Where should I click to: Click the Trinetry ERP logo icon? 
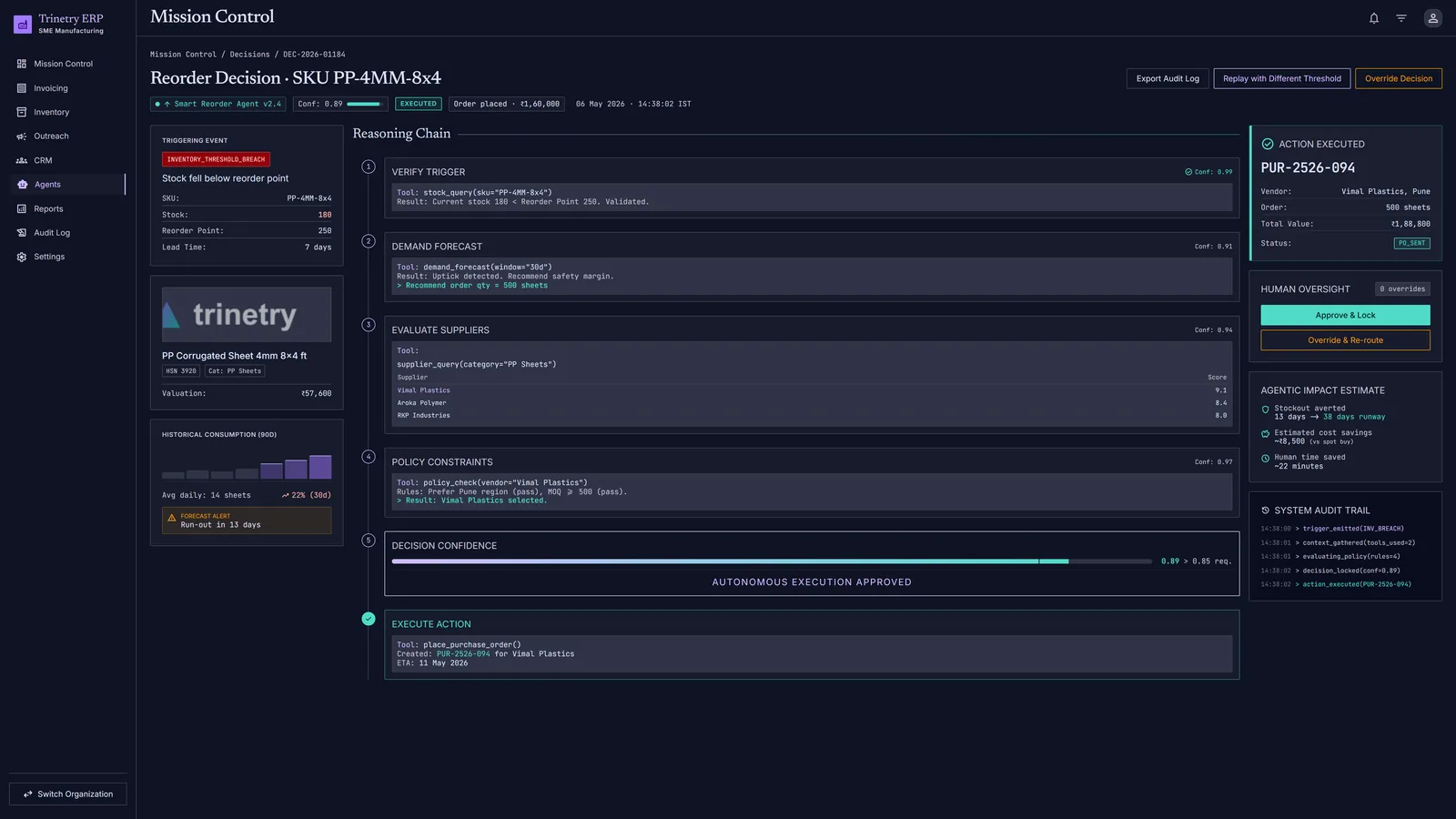click(23, 24)
